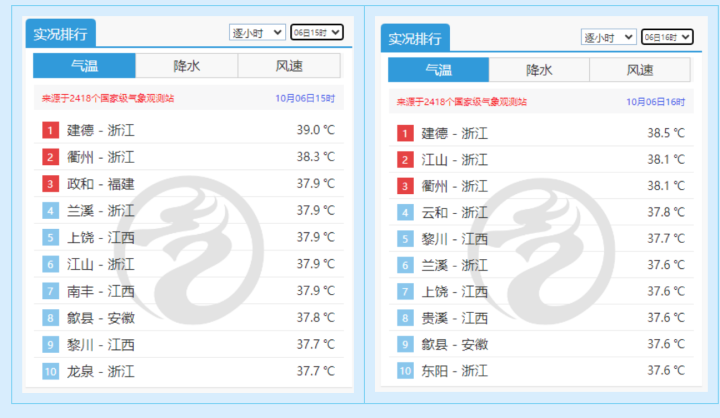
Task: Open the 06日16时 time dropdown
Action: (x=668, y=37)
